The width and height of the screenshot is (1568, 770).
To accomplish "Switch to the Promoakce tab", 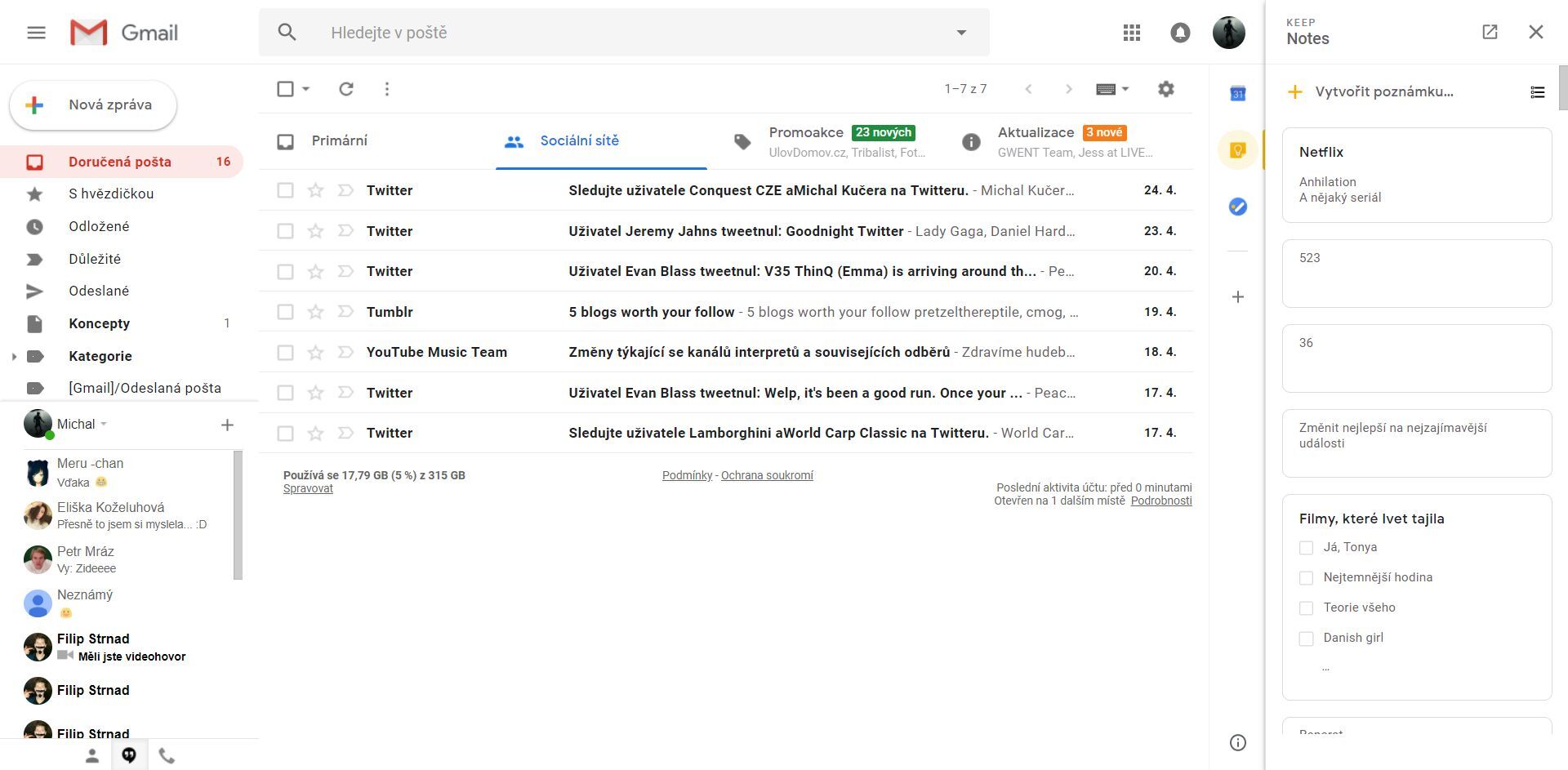I will tap(807, 140).
